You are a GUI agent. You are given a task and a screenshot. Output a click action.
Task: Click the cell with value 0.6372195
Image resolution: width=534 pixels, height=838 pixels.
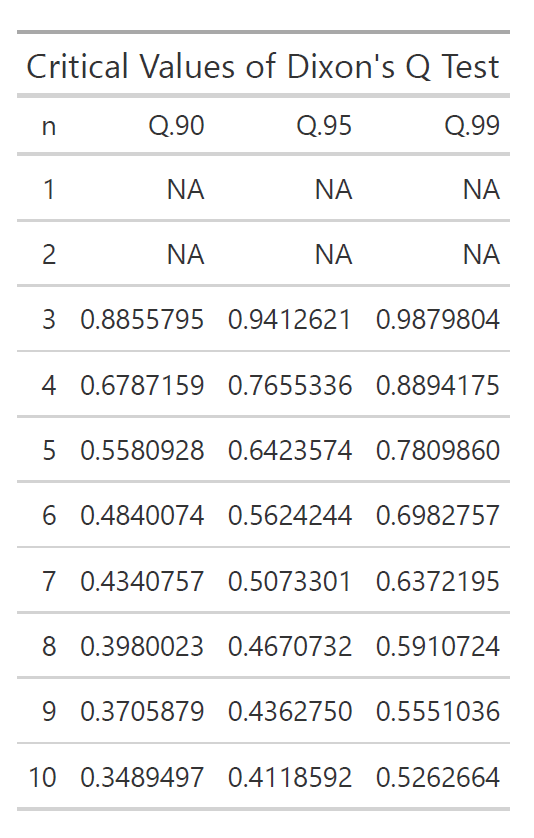438,581
